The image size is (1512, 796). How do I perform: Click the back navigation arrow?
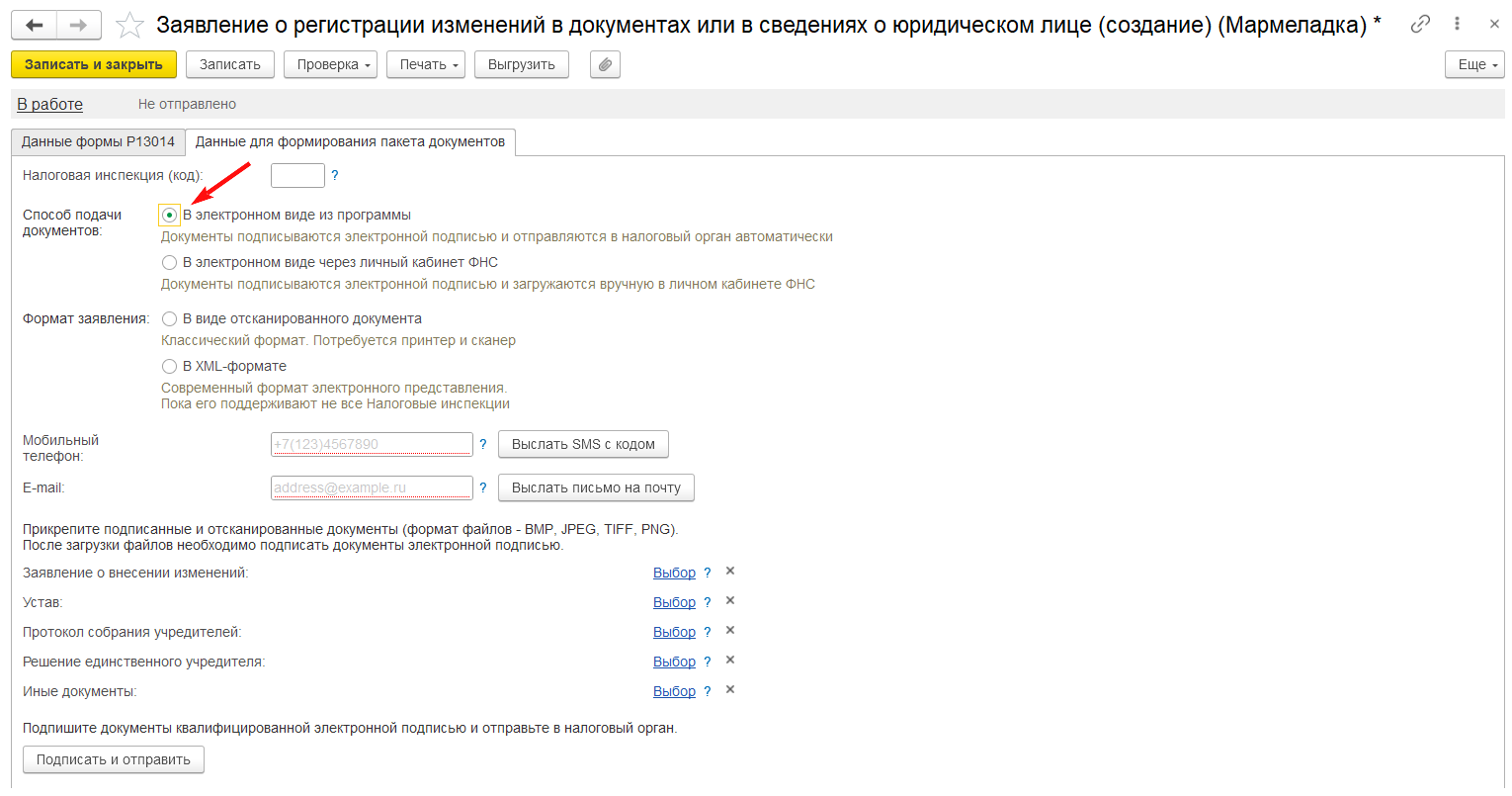tap(34, 26)
